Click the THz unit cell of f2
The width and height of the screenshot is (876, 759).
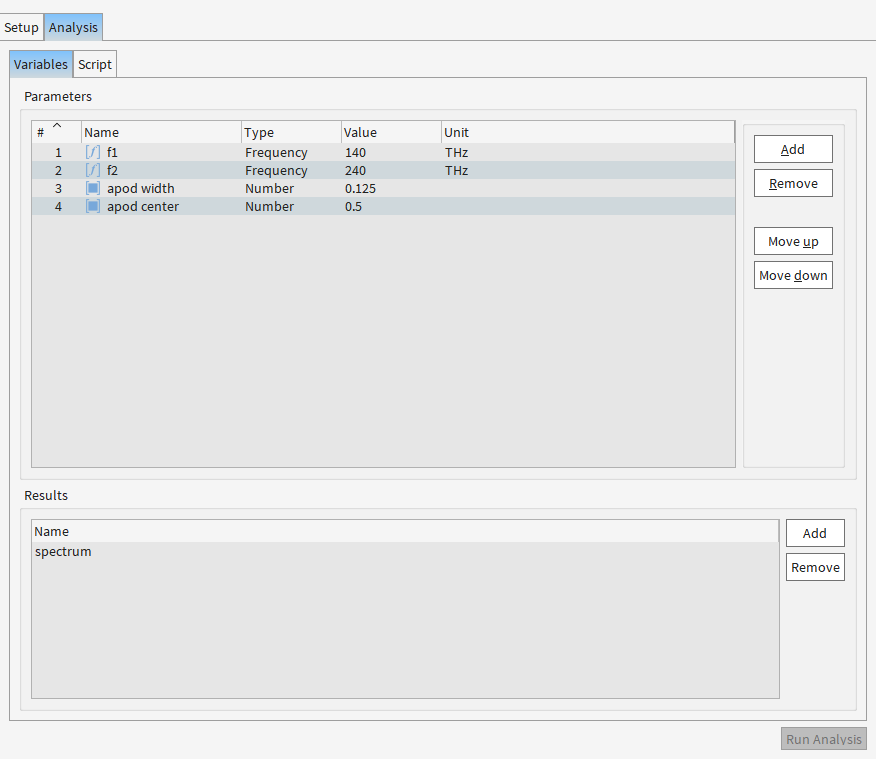(456, 170)
